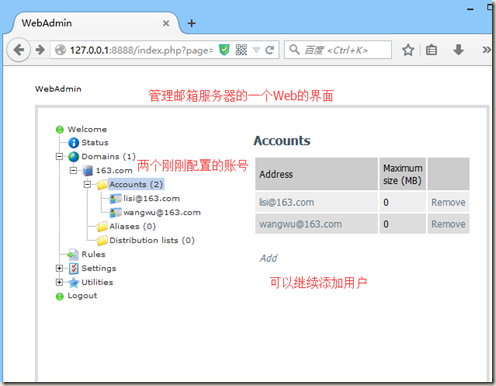Image resolution: width=496 pixels, height=386 pixels.
Task: Reload page with refresh icon
Action: tap(269, 50)
